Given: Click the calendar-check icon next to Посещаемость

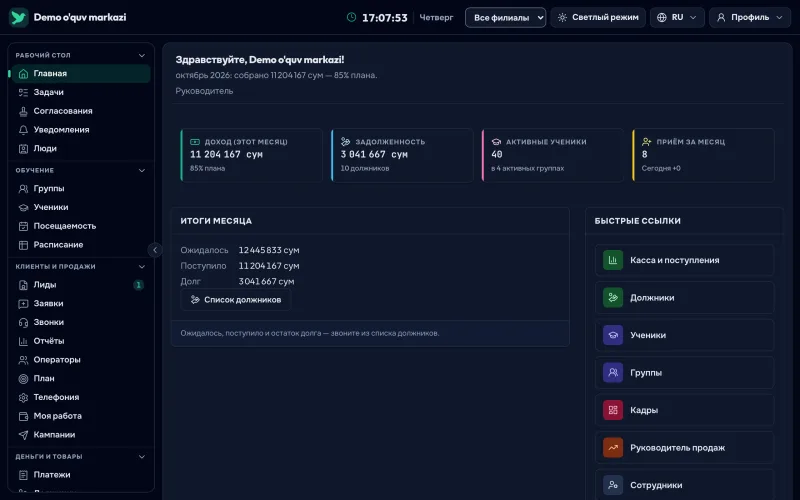Looking at the screenshot, I should pos(23,226).
